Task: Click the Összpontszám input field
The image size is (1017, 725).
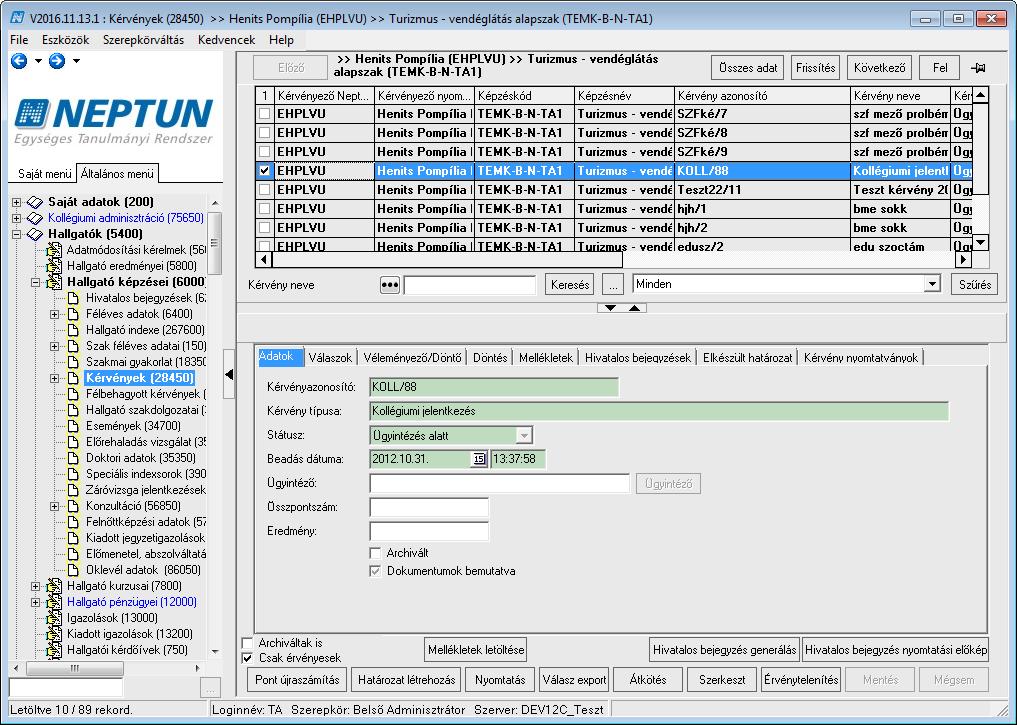Action: click(x=429, y=507)
